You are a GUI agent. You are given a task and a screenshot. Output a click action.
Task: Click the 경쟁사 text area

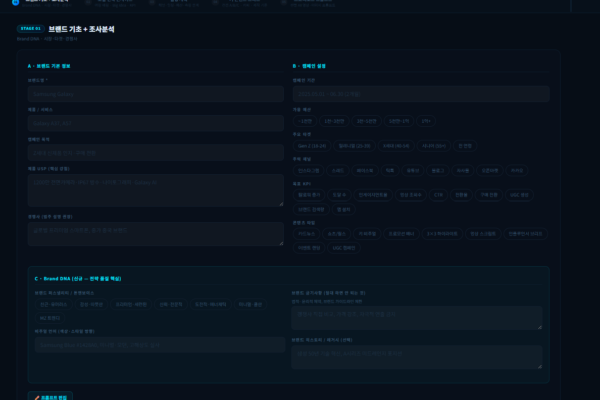[x=156, y=234]
